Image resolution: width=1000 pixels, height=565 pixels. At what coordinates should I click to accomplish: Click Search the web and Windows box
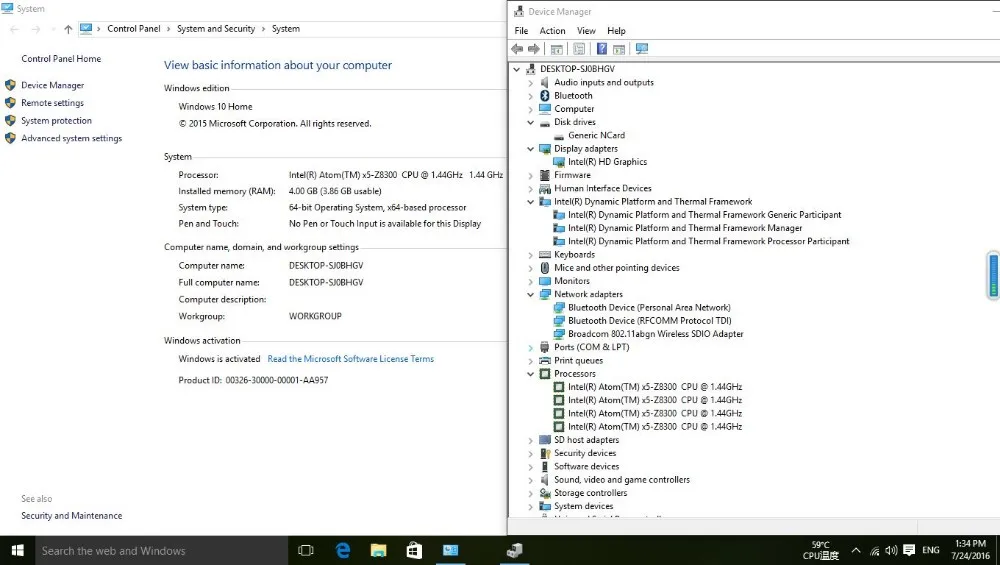click(x=162, y=550)
